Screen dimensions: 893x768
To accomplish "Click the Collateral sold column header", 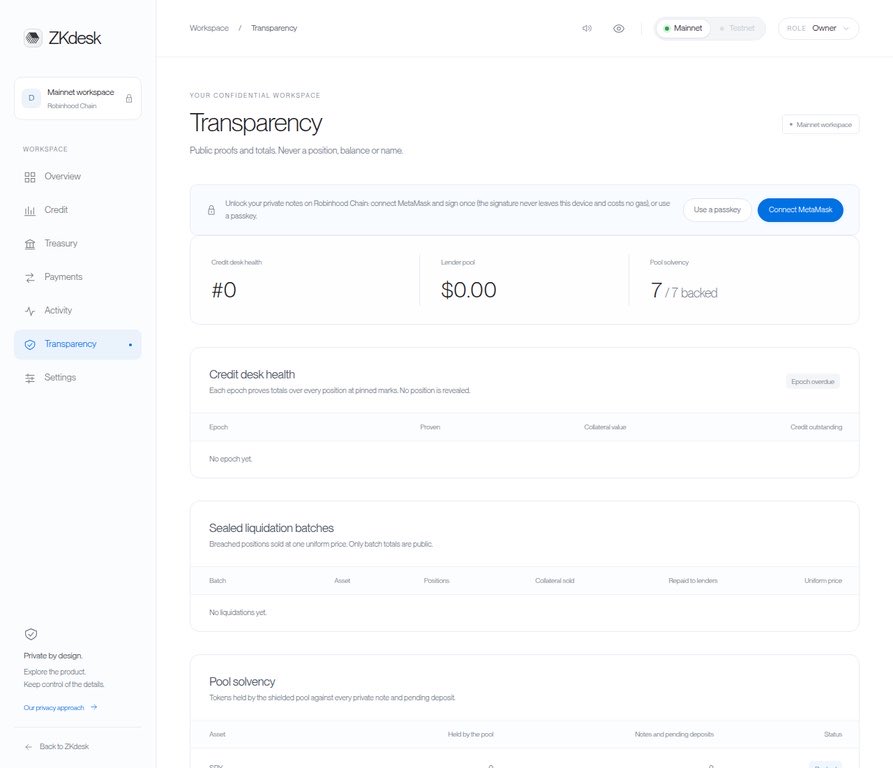I will (555, 581).
